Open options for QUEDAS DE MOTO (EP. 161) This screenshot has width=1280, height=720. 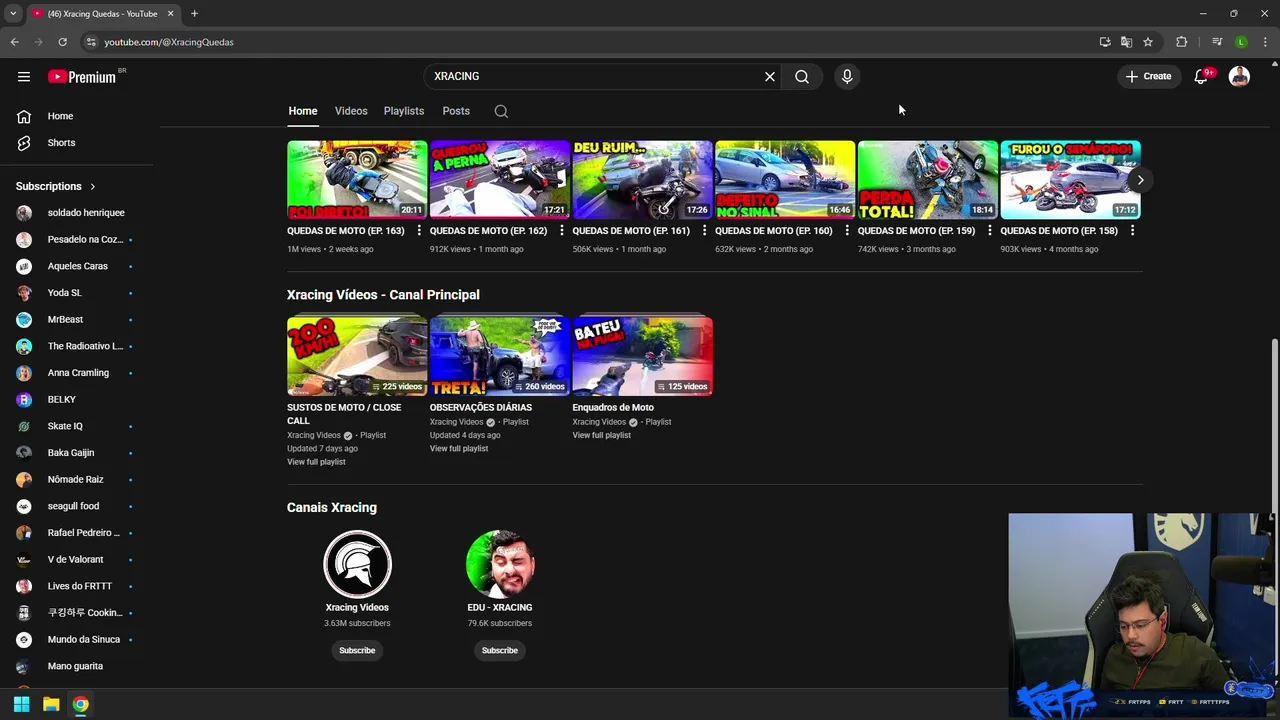704,231
